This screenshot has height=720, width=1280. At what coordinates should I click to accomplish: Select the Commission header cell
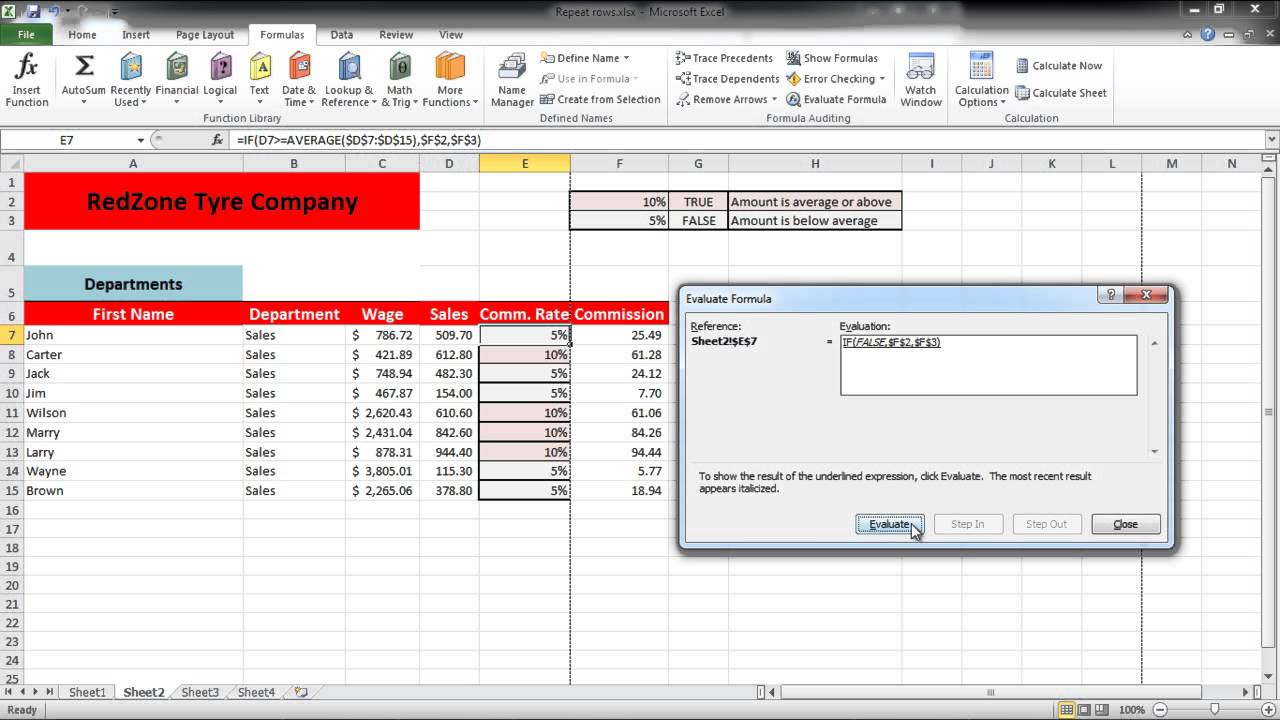pos(619,314)
